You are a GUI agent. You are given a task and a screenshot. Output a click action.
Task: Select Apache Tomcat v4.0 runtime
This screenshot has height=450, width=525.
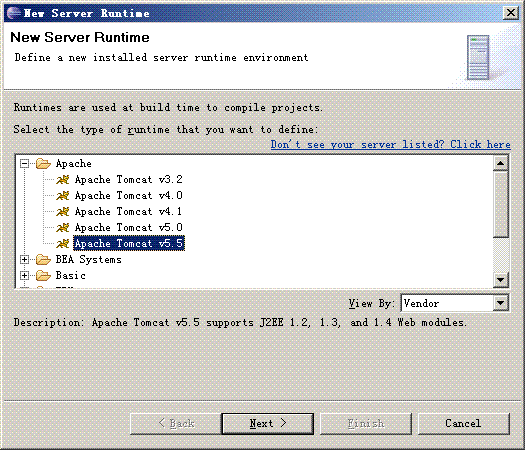point(129,196)
